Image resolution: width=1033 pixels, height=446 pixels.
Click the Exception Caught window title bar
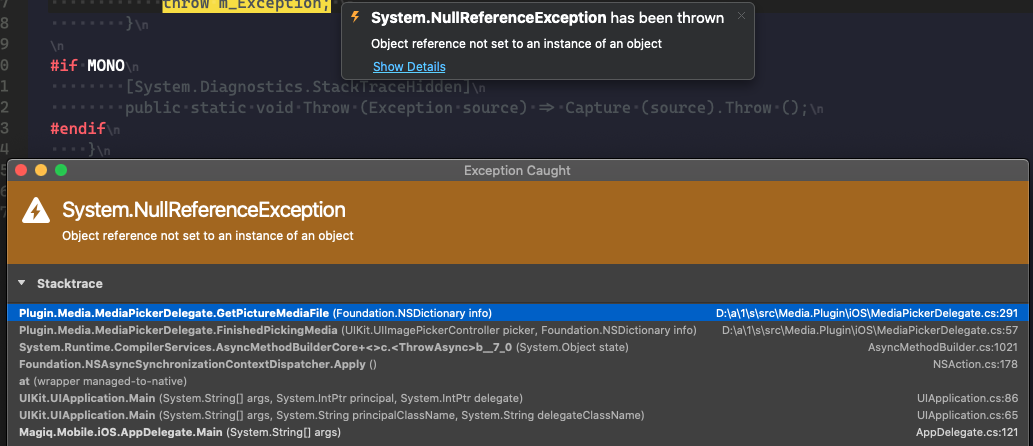(x=517, y=171)
